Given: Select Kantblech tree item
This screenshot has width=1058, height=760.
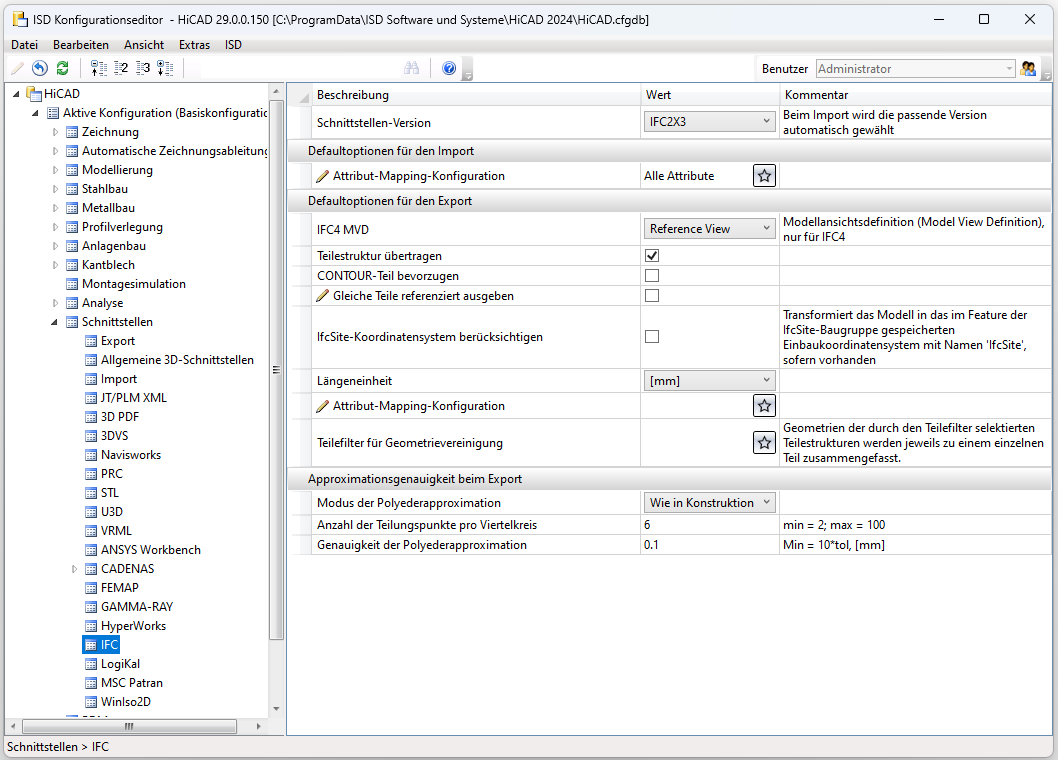Looking at the screenshot, I should point(108,265).
